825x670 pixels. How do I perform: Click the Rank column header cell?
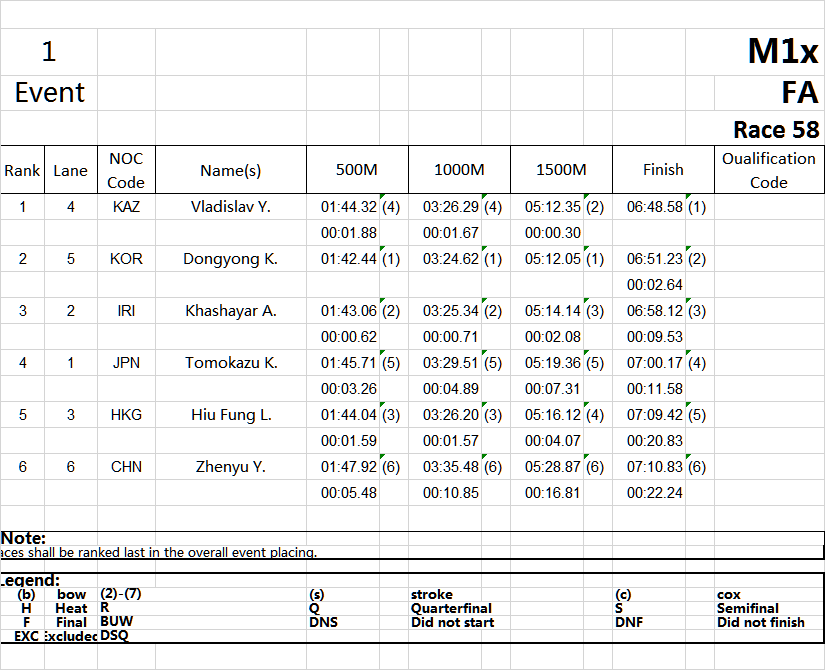click(x=22, y=170)
